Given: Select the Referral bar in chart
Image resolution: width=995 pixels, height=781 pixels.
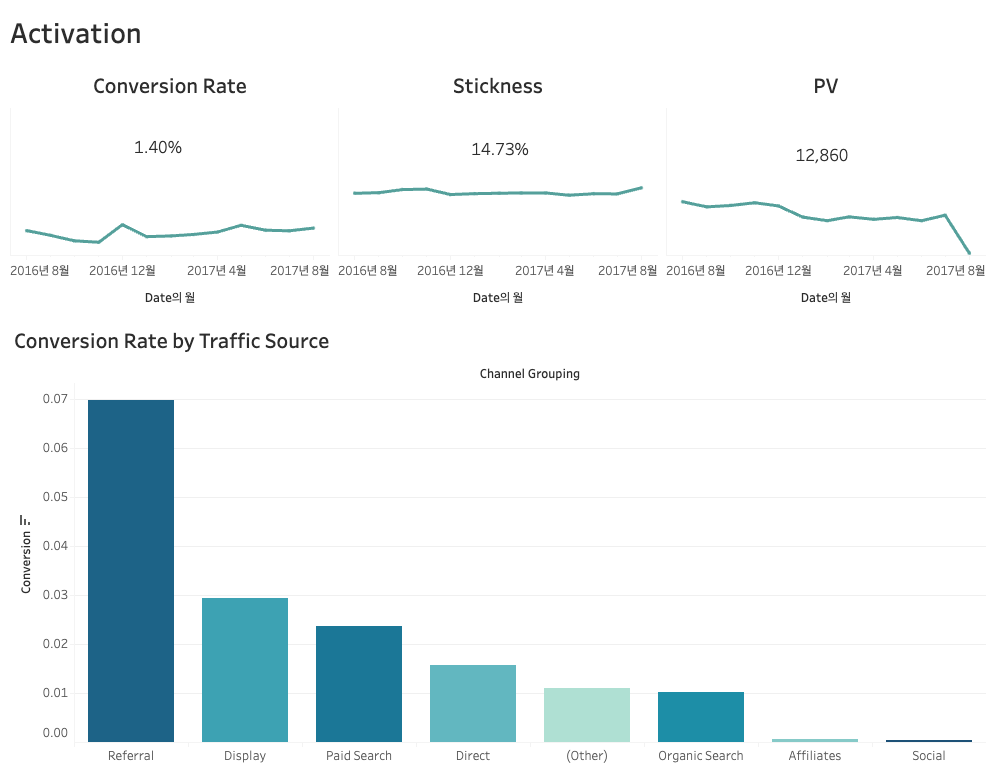Looking at the screenshot, I should pos(131,570).
